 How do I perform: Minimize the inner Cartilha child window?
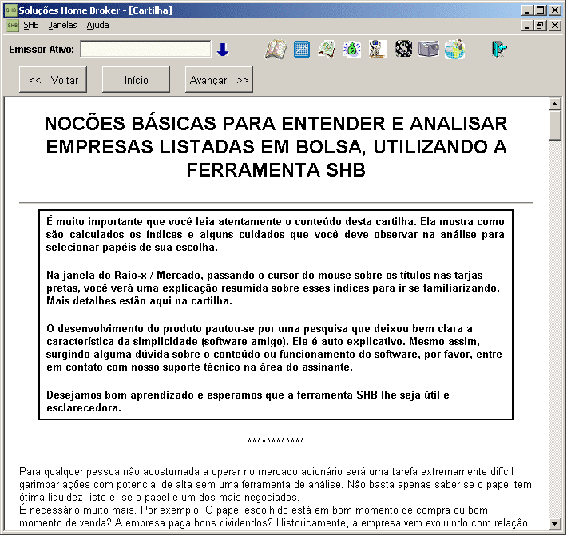pyautogui.click(x=527, y=26)
